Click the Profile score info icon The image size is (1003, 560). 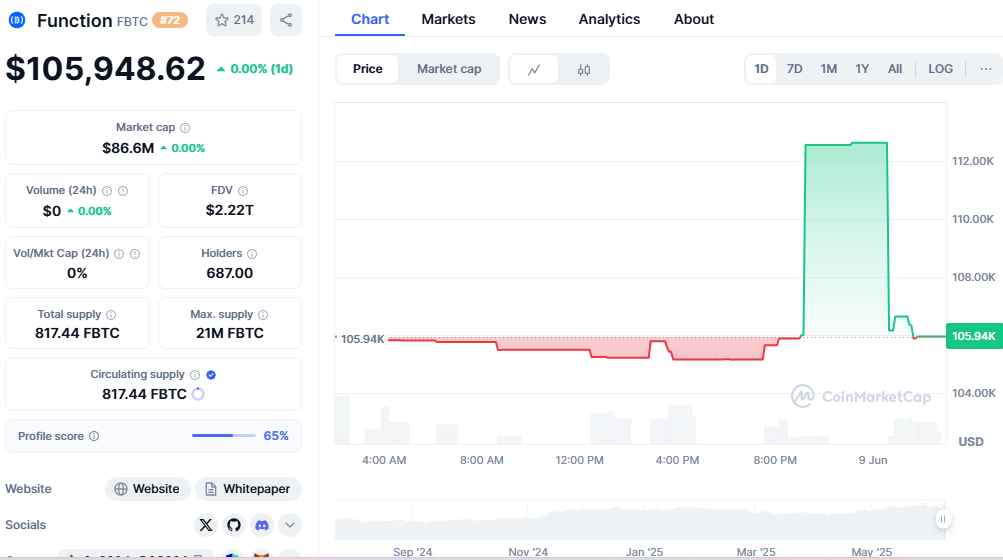click(94, 436)
